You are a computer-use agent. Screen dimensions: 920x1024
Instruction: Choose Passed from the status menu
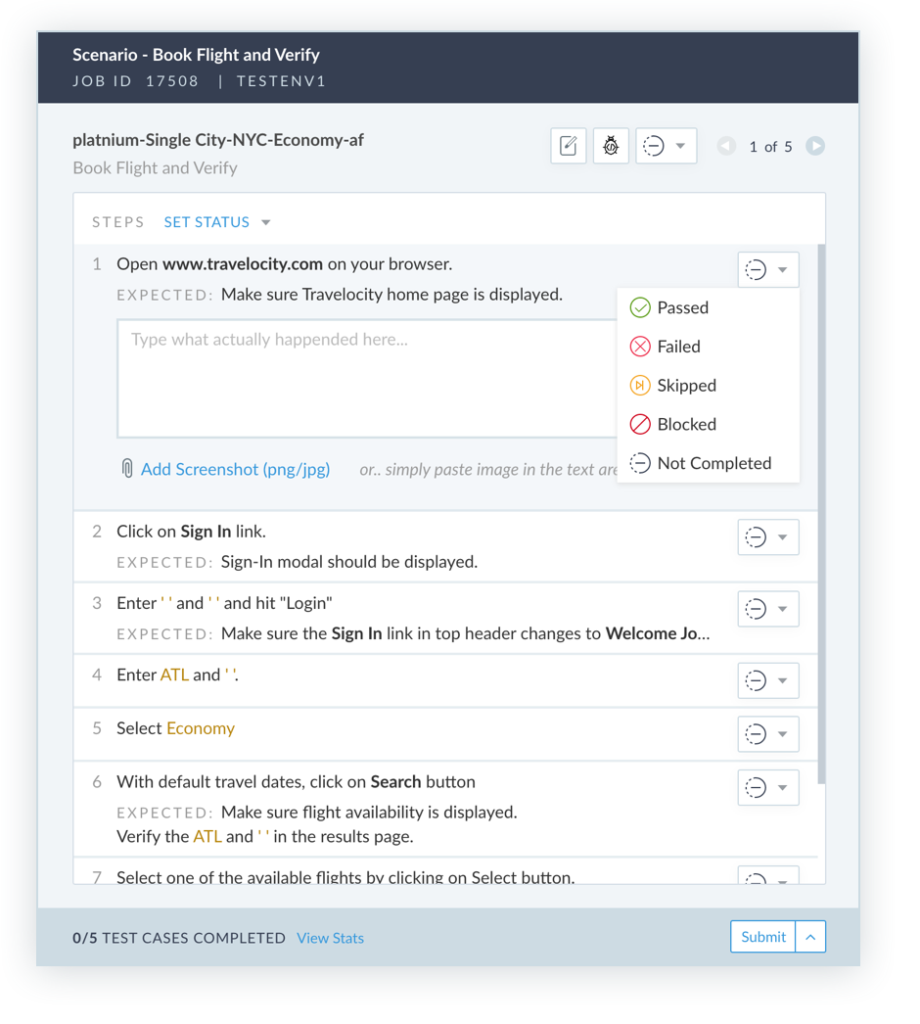tap(683, 307)
